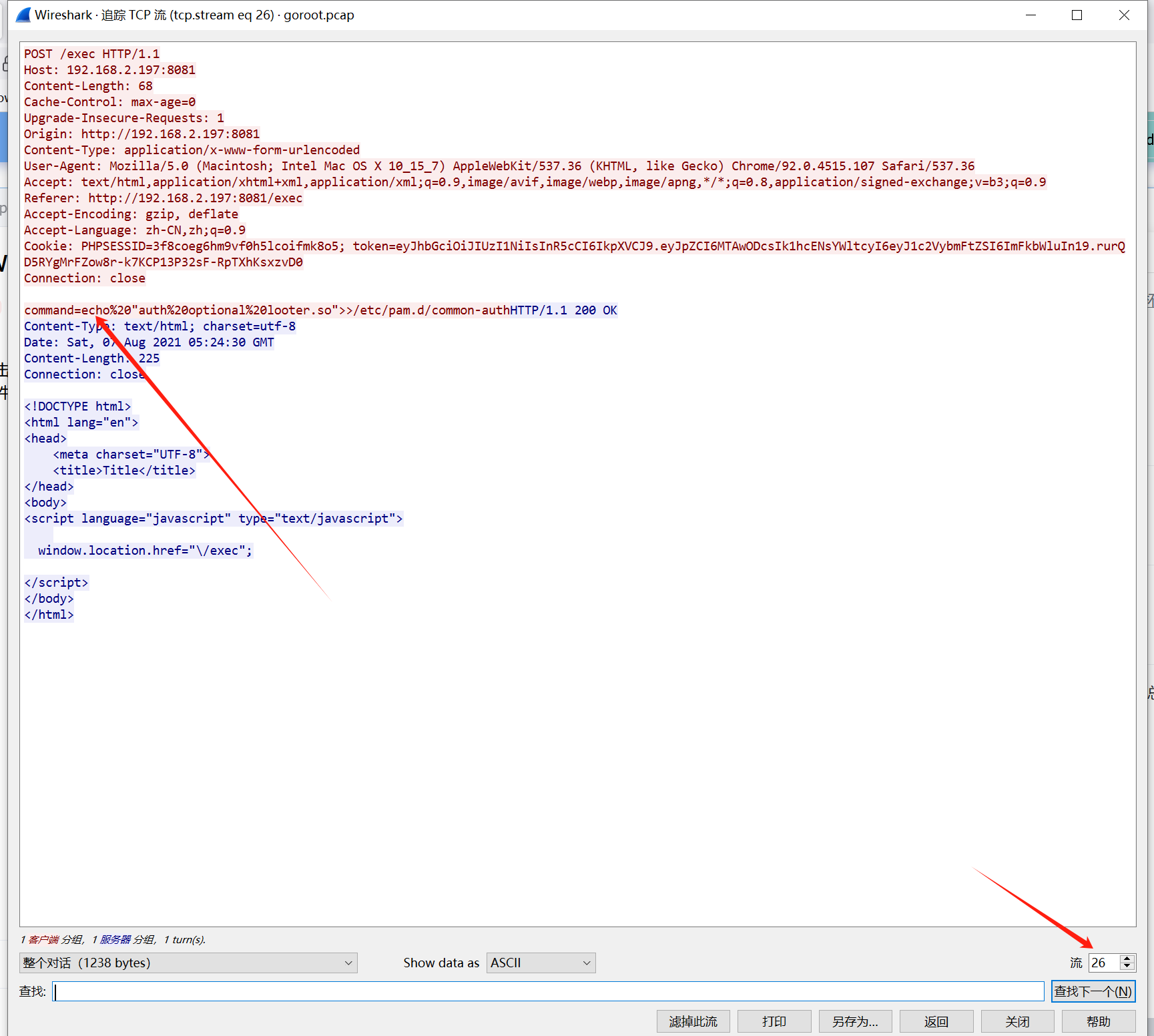Minimize the Wireshark stream window
This screenshot has height=1036, width=1154.
click(x=1031, y=15)
